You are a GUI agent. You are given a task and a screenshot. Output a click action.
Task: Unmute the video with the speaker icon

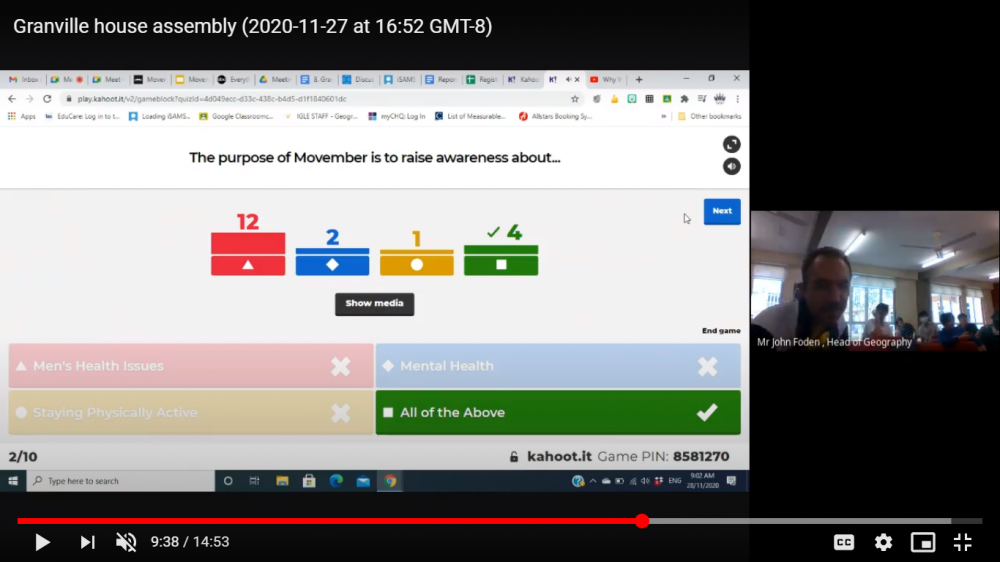[126, 542]
